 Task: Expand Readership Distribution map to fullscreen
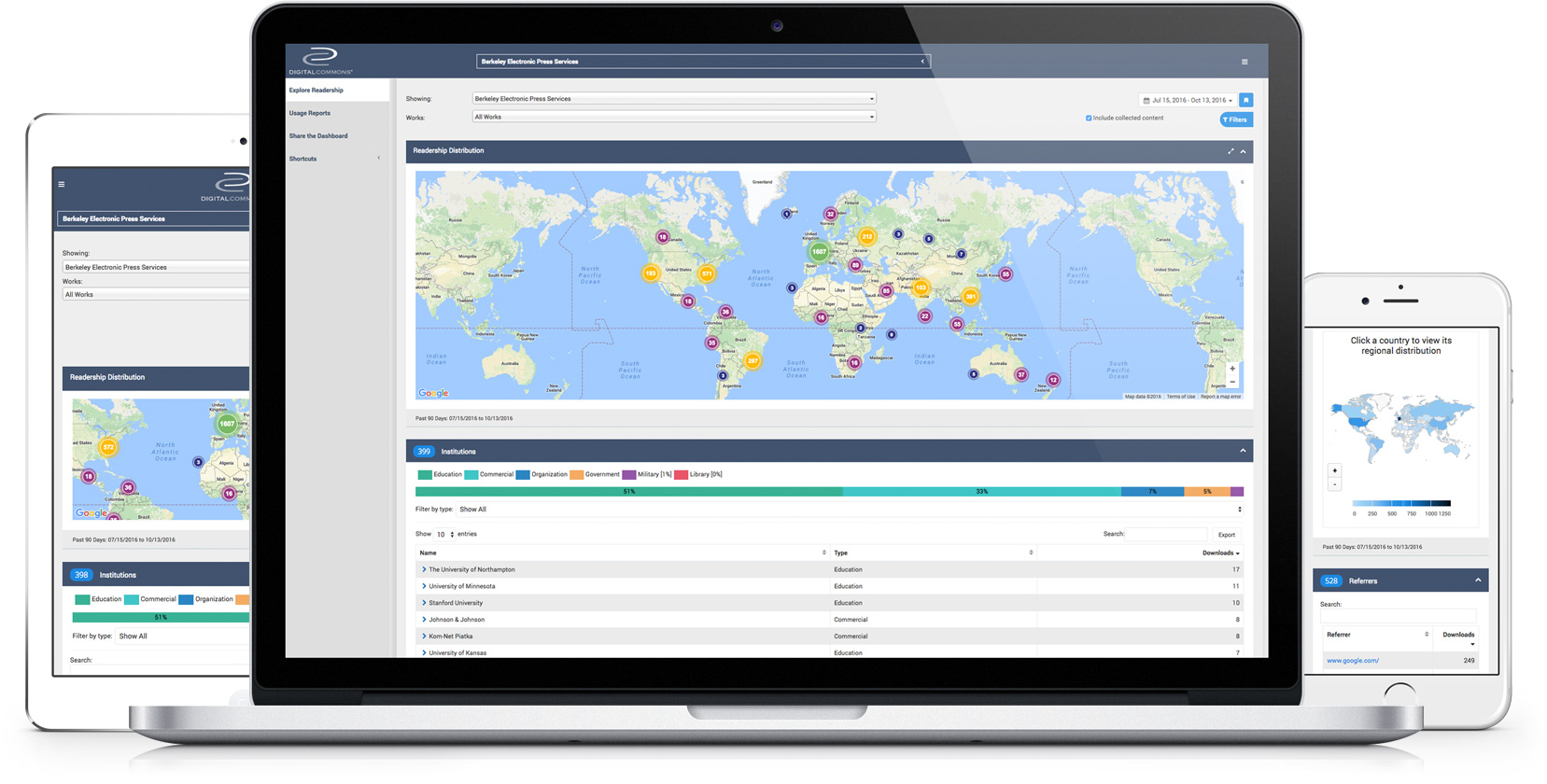tap(1231, 151)
